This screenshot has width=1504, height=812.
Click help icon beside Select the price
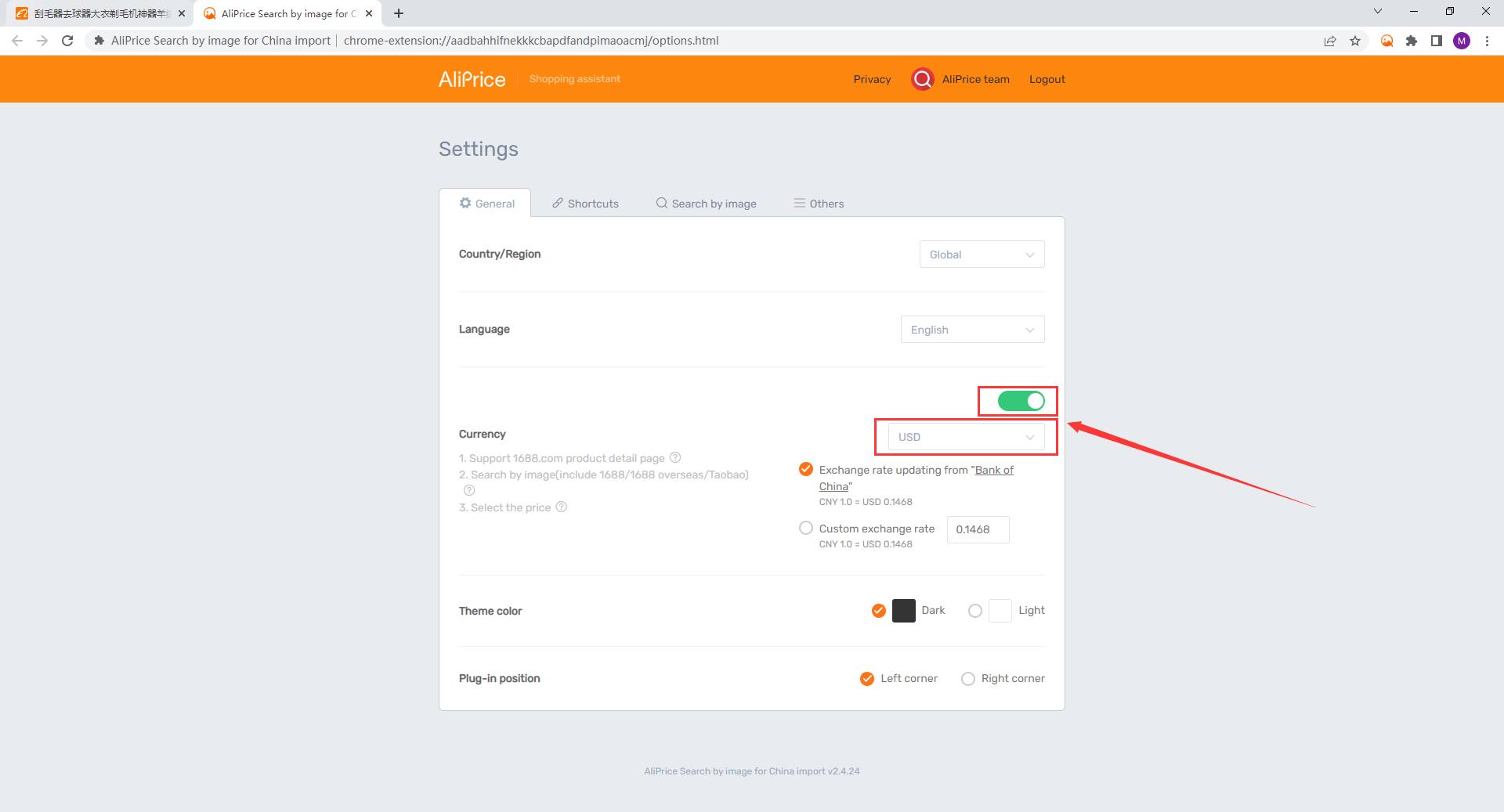[x=561, y=507]
